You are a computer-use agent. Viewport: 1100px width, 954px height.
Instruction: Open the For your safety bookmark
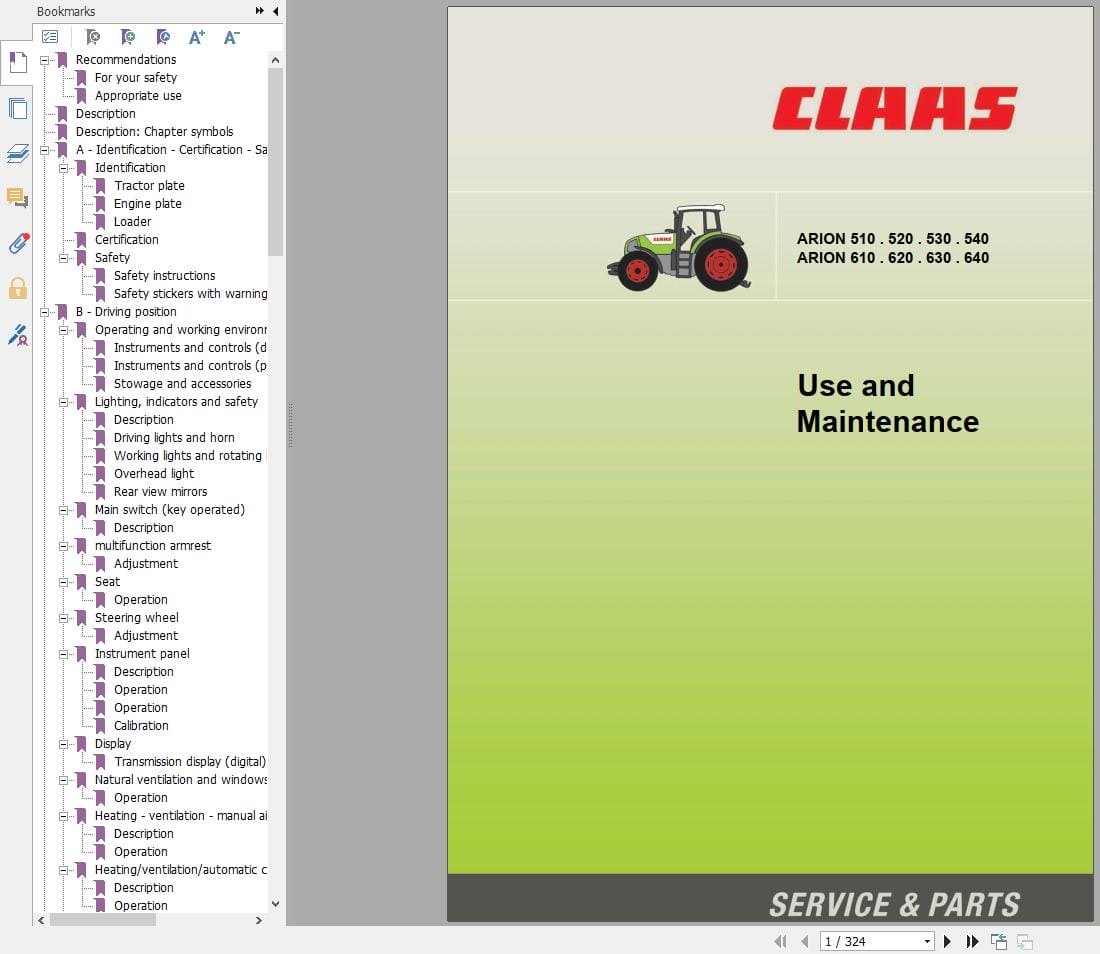(136, 78)
